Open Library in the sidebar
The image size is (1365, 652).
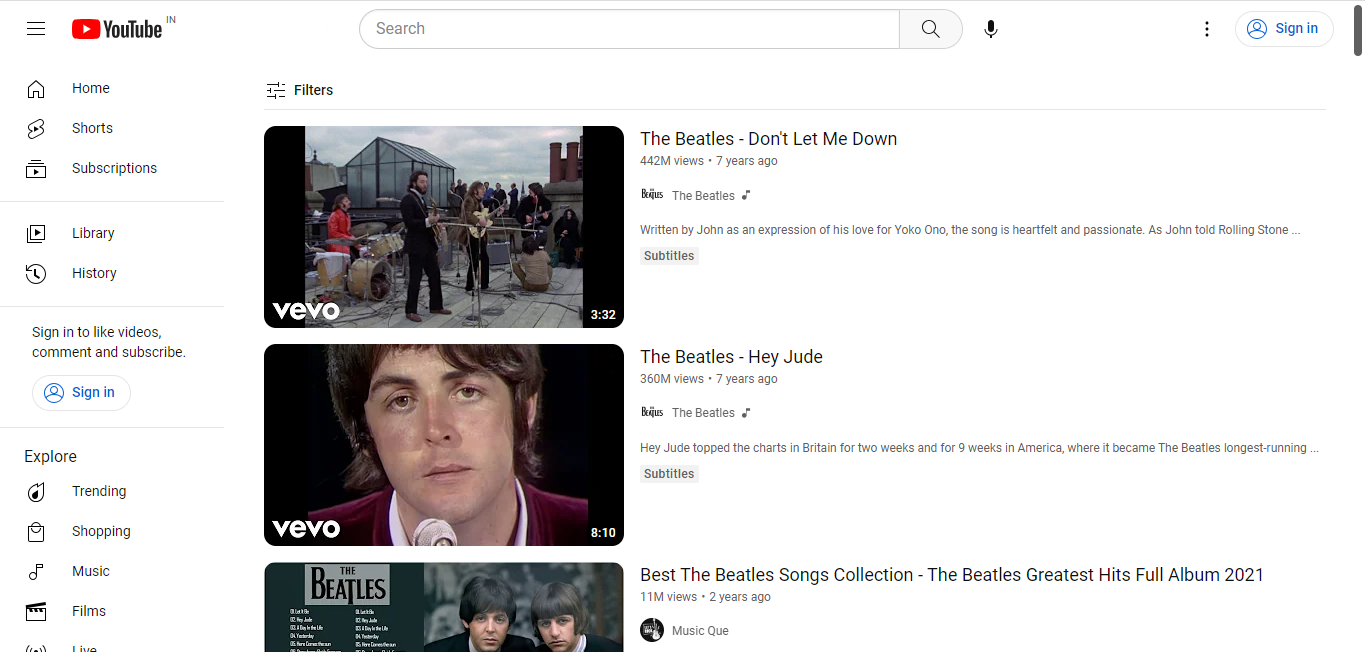(x=93, y=233)
